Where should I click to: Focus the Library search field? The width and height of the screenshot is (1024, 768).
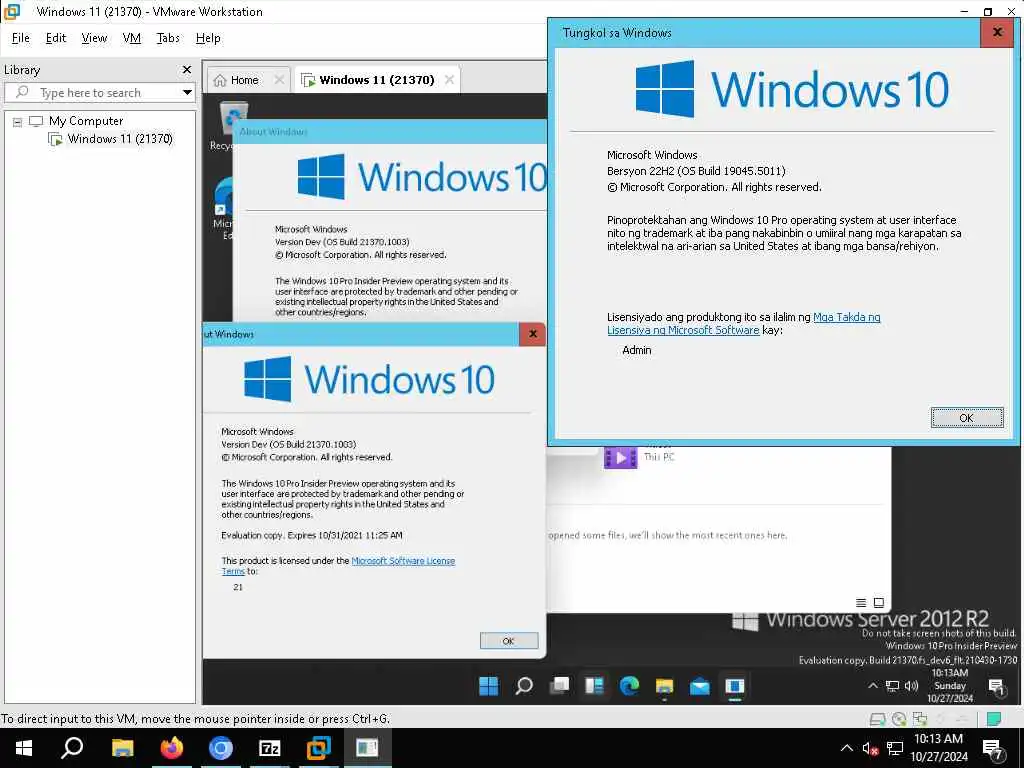[98, 92]
